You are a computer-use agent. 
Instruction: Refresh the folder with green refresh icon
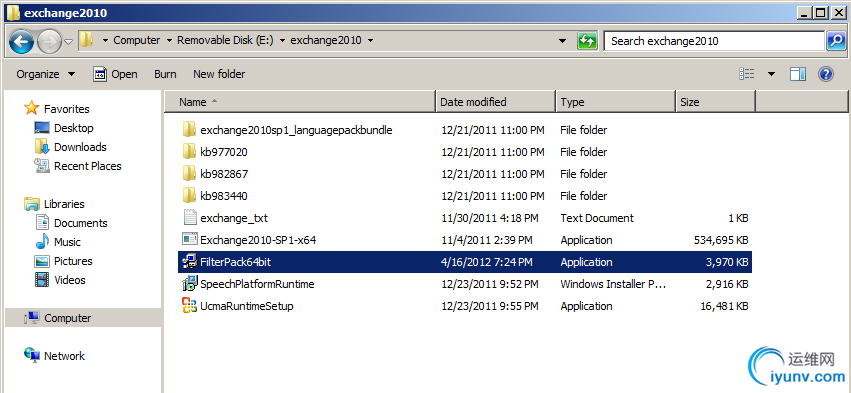(587, 41)
